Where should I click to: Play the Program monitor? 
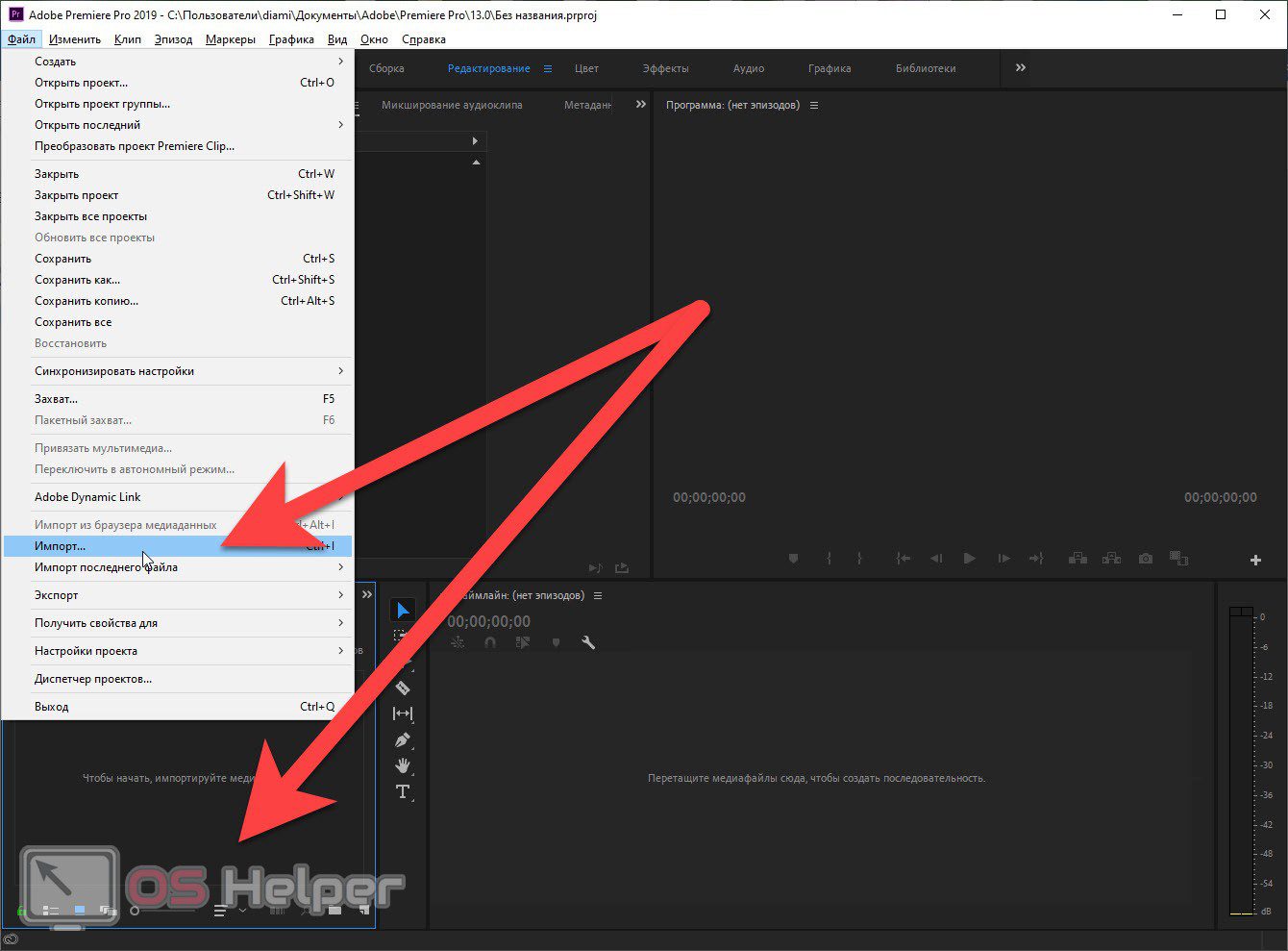[x=969, y=559]
